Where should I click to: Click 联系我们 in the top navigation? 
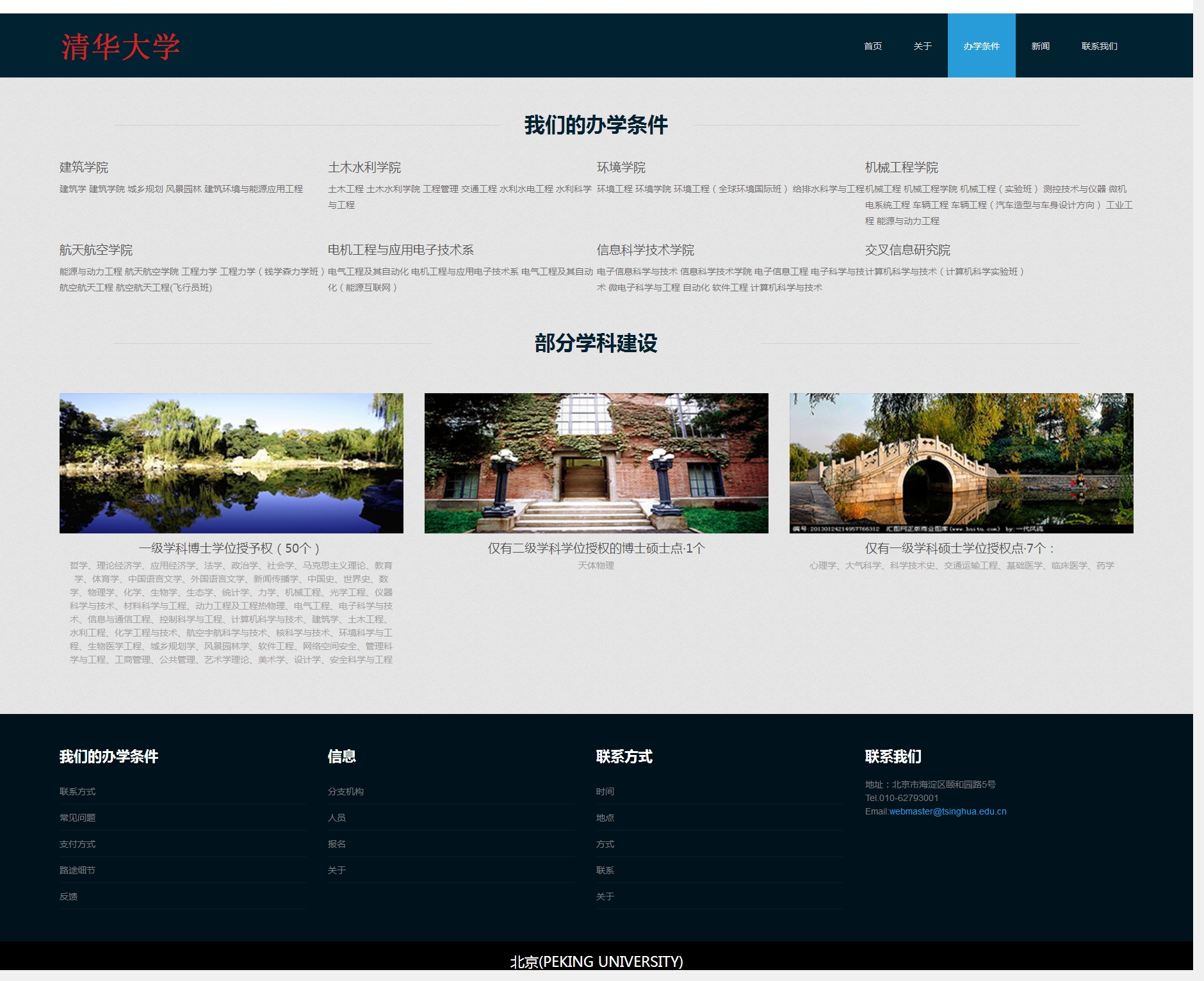point(1099,46)
